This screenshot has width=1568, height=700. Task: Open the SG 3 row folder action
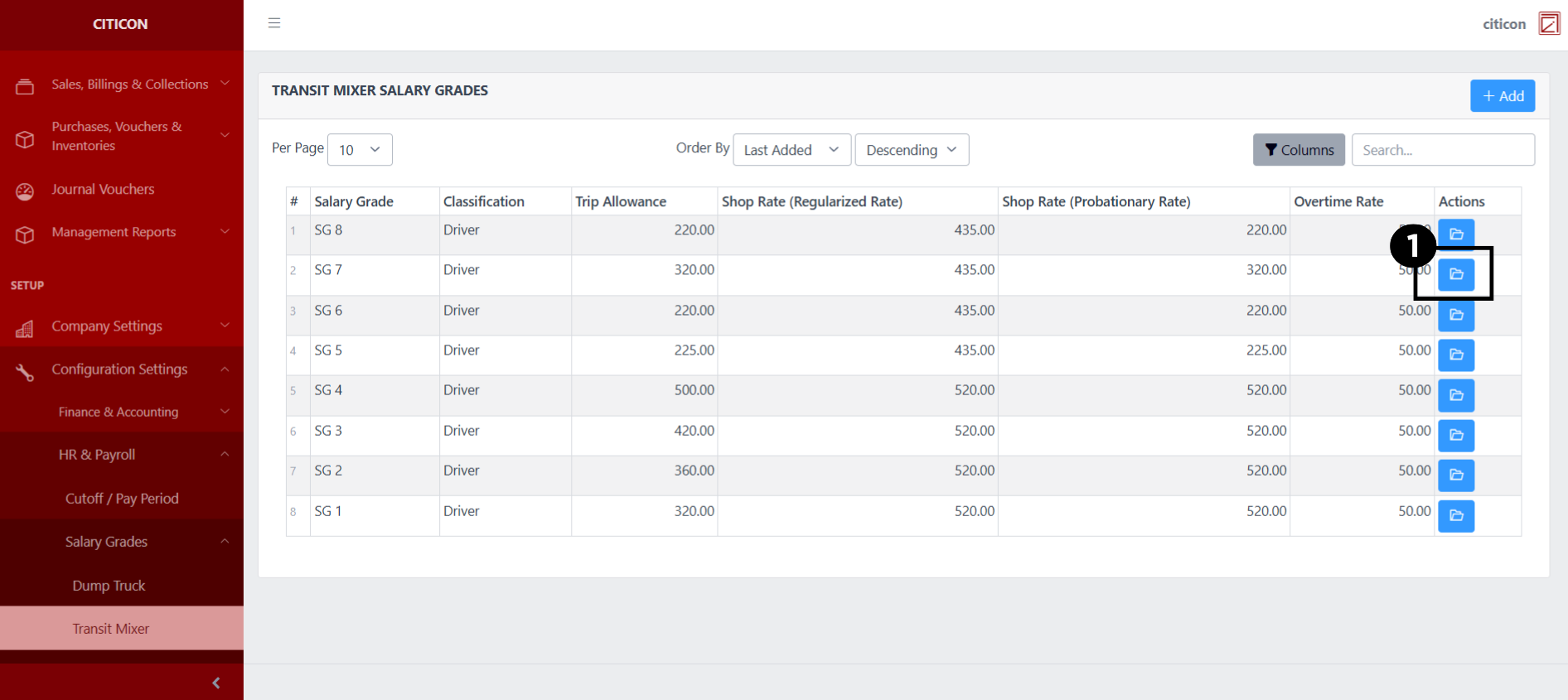click(x=1456, y=435)
